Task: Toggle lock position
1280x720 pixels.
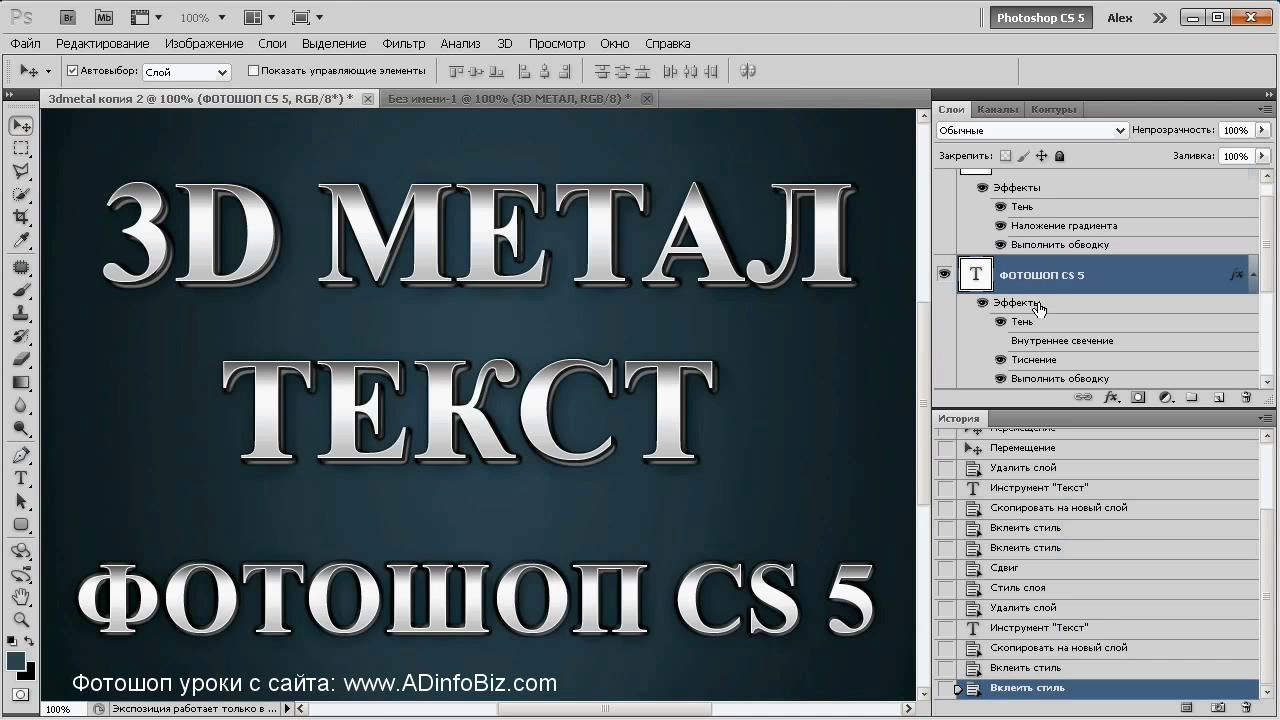Action: (1041, 156)
